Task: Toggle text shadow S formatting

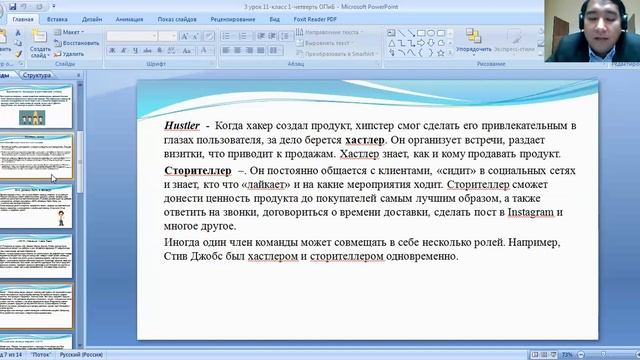Action: (159, 50)
